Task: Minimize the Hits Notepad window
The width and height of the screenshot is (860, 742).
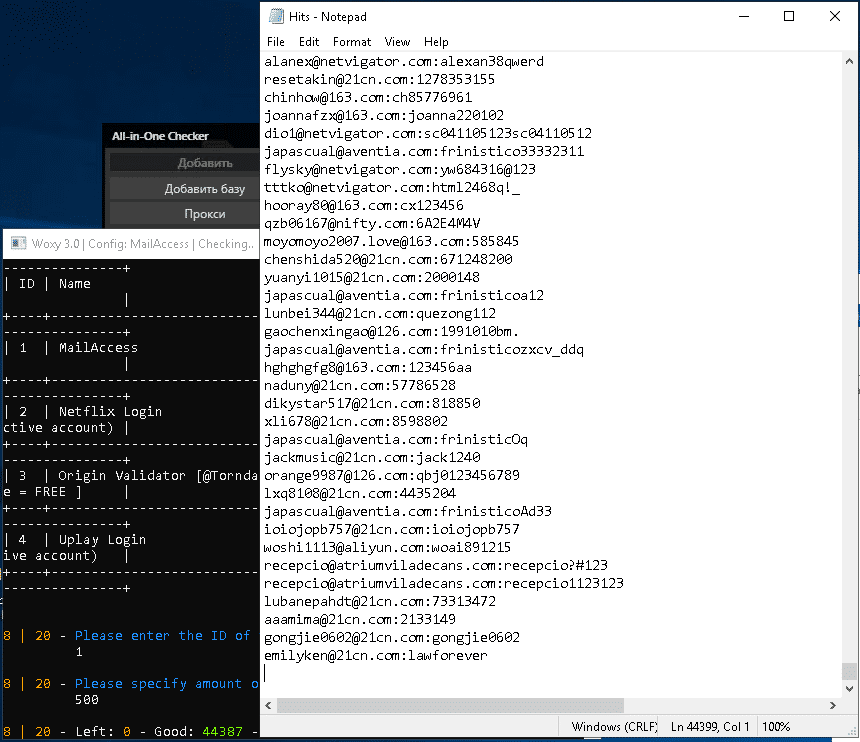Action: [744, 16]
